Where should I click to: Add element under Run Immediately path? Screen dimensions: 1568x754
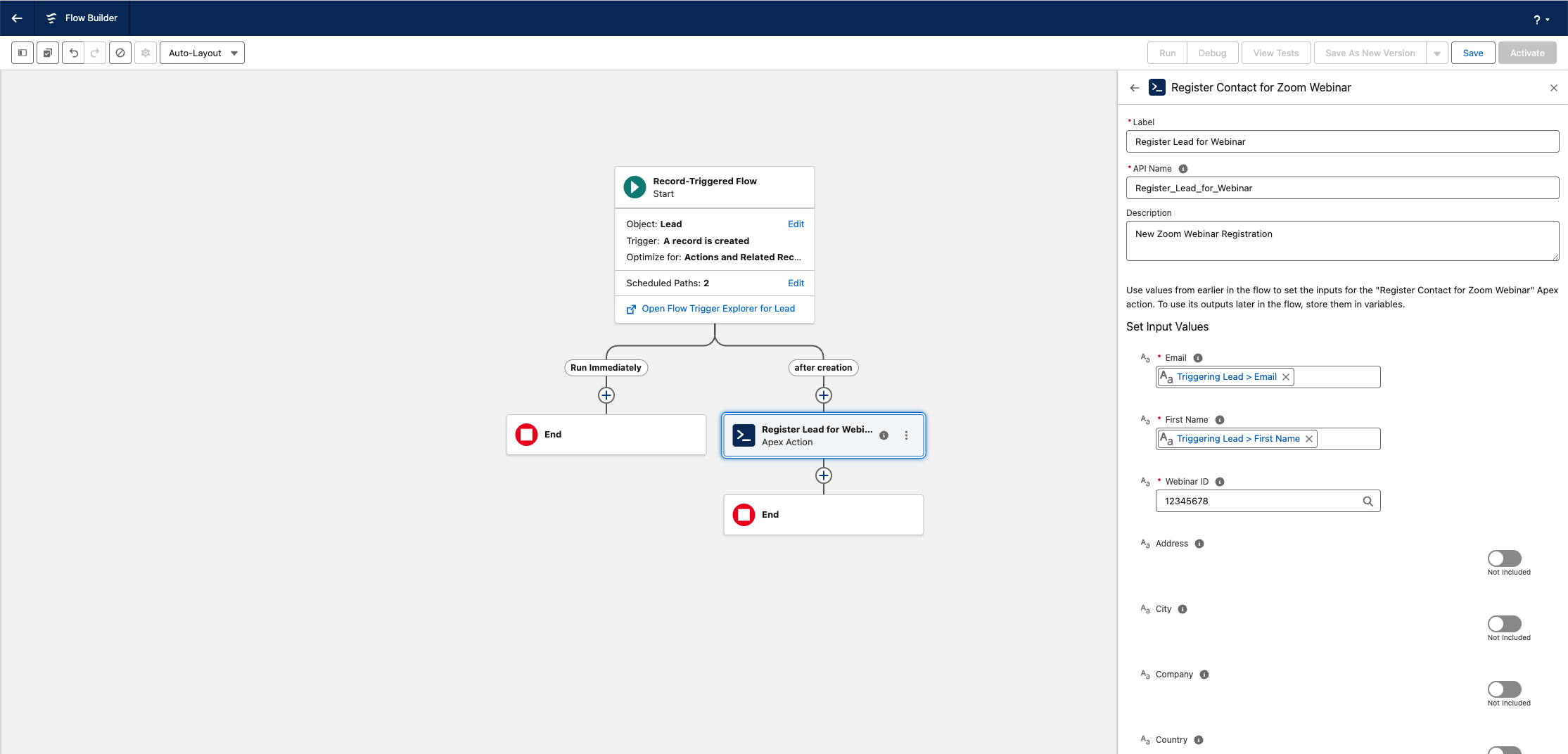click(x=606, y=395)
